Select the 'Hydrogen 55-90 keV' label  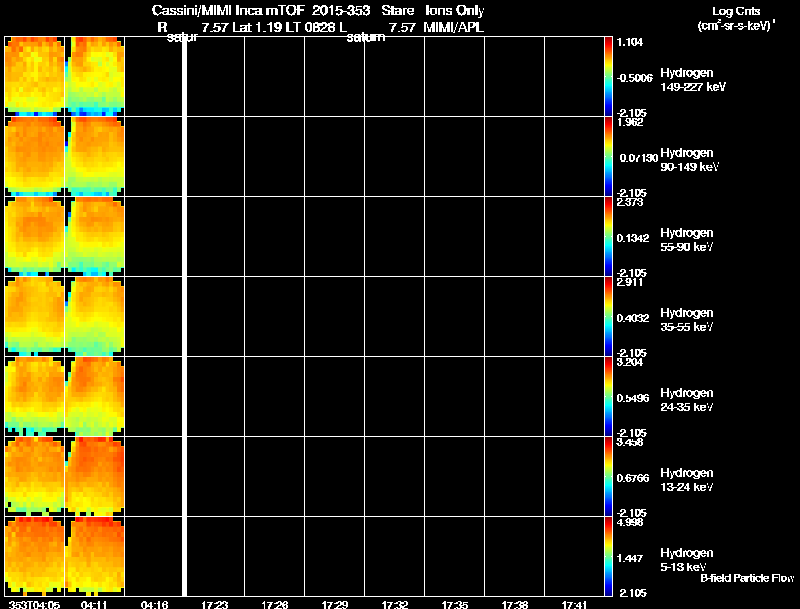(687, 240)
